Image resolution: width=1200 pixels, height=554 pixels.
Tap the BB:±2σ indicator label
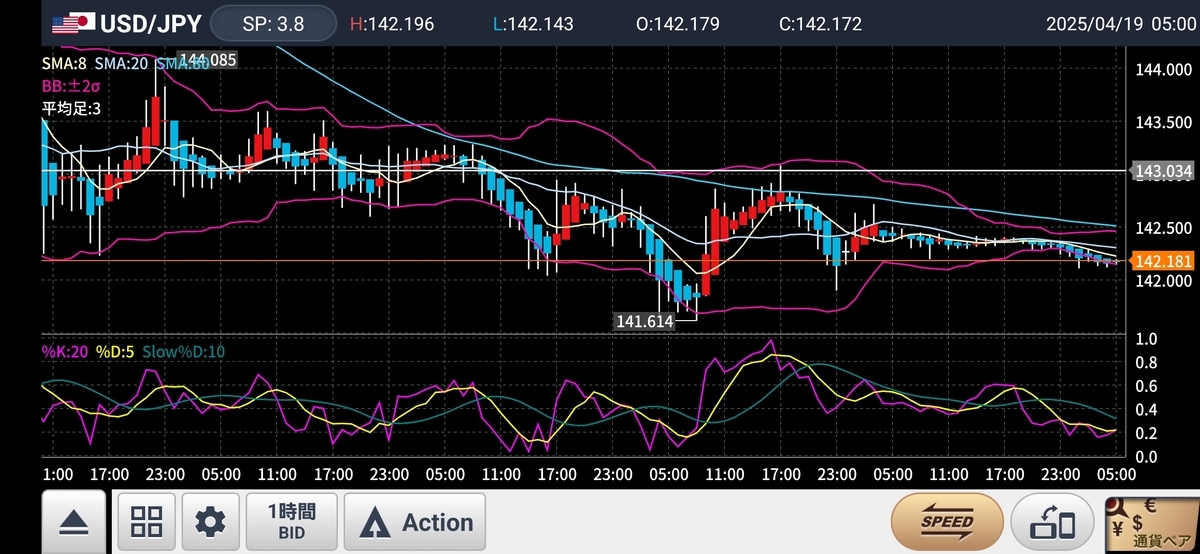point(70,85)
